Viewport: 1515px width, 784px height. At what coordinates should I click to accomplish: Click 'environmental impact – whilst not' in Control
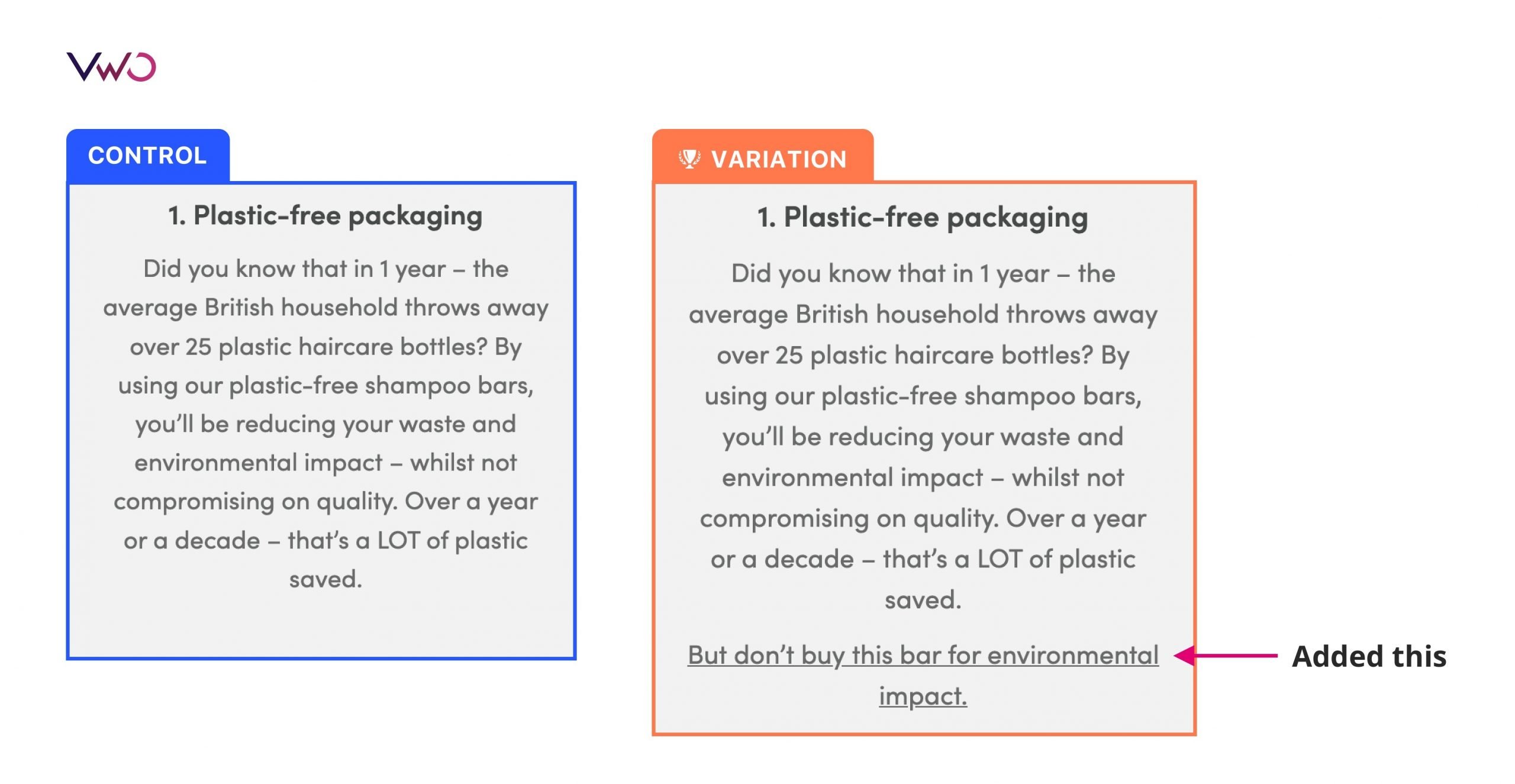click(326, 463)
